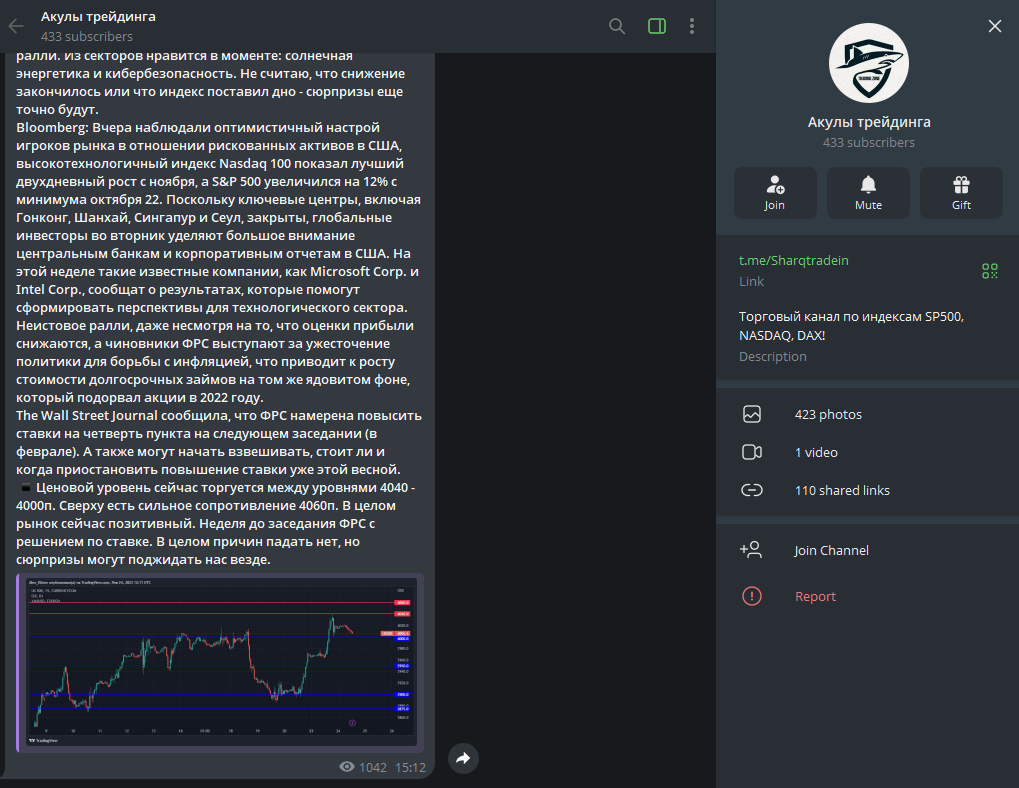This screenshot has height=788, width=1019.
Task: Open the TradingView chart image in post
Action: pos(220,663)
